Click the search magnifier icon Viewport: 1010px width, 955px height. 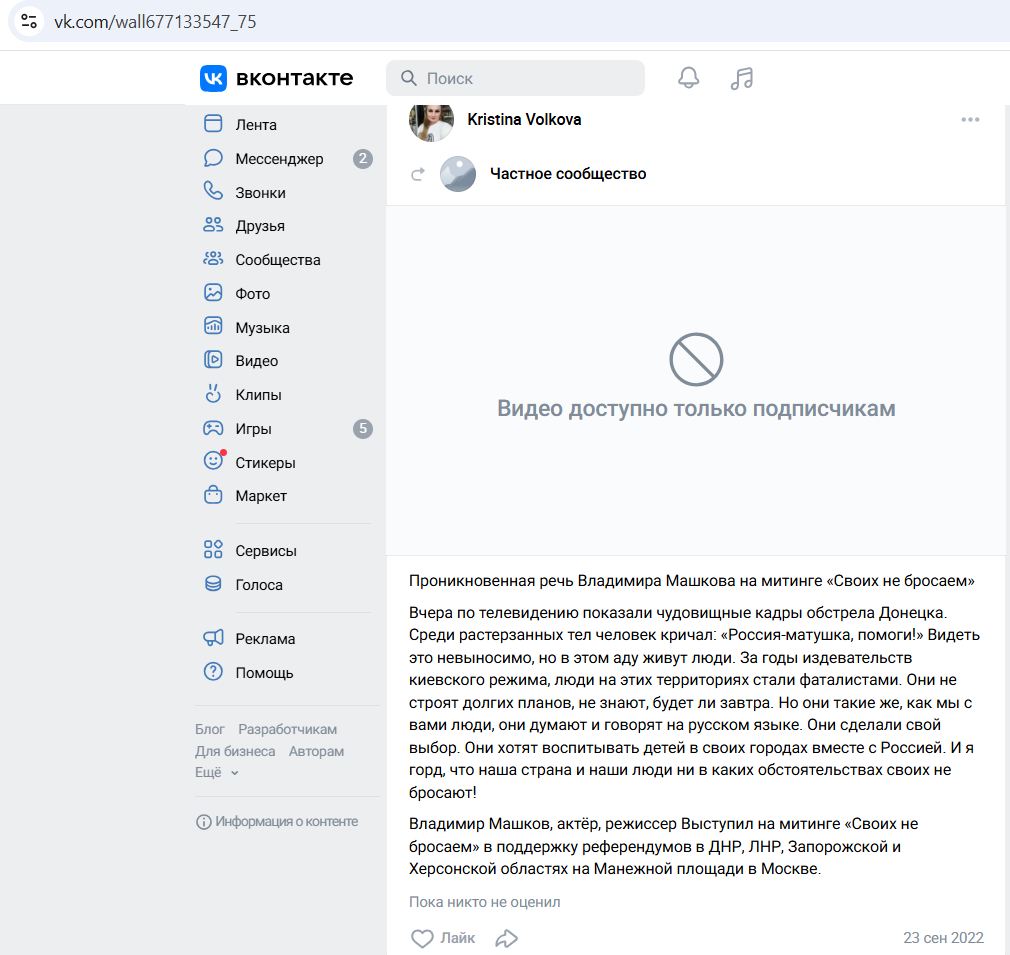[x=408, y=78]
